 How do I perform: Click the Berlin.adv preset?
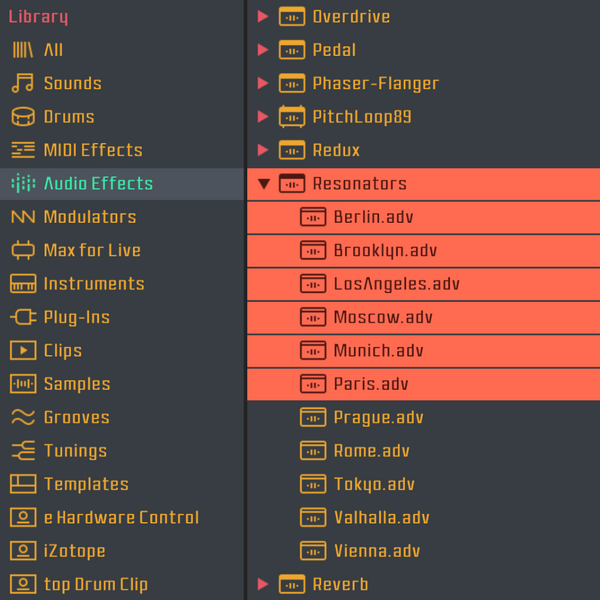[373, 217]
